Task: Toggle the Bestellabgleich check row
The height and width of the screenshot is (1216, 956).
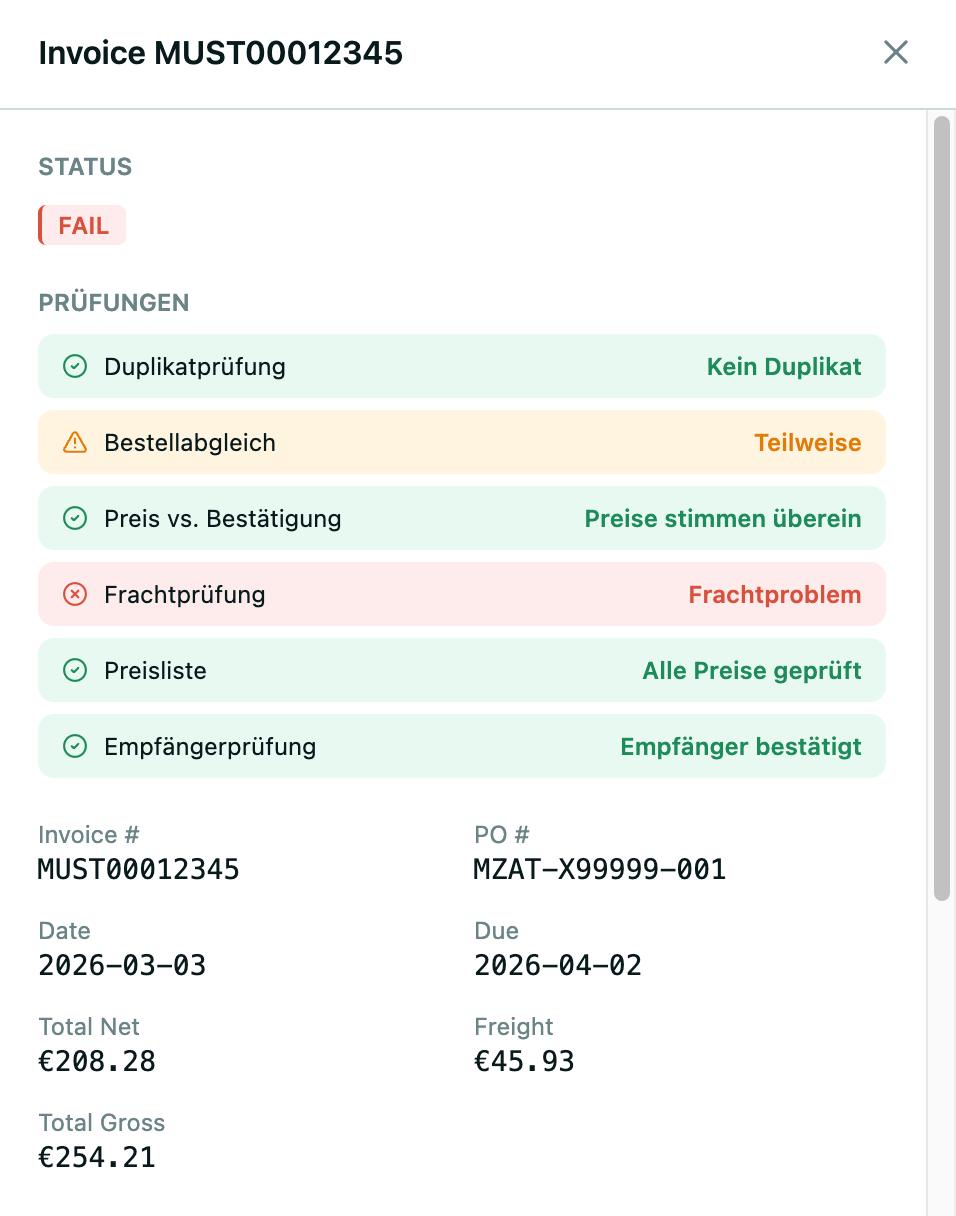Action: pos(461,442)
